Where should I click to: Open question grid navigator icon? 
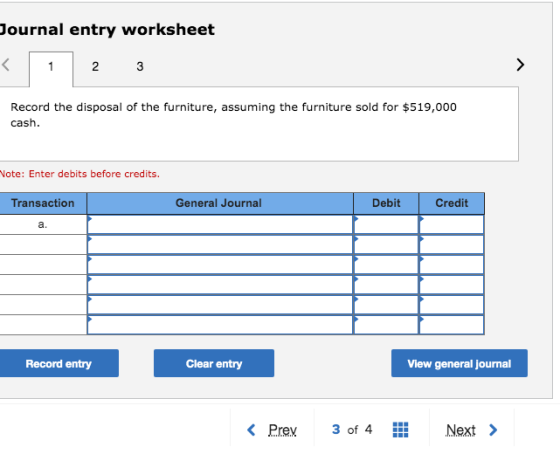(x=400, y=429)
